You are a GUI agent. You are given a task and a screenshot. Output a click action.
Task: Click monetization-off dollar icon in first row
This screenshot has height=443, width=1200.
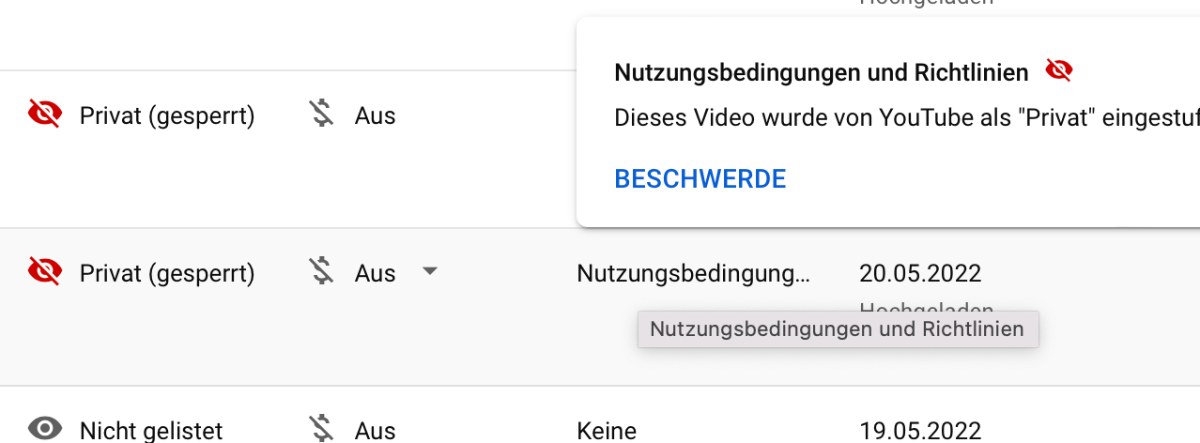pos(321,116)
